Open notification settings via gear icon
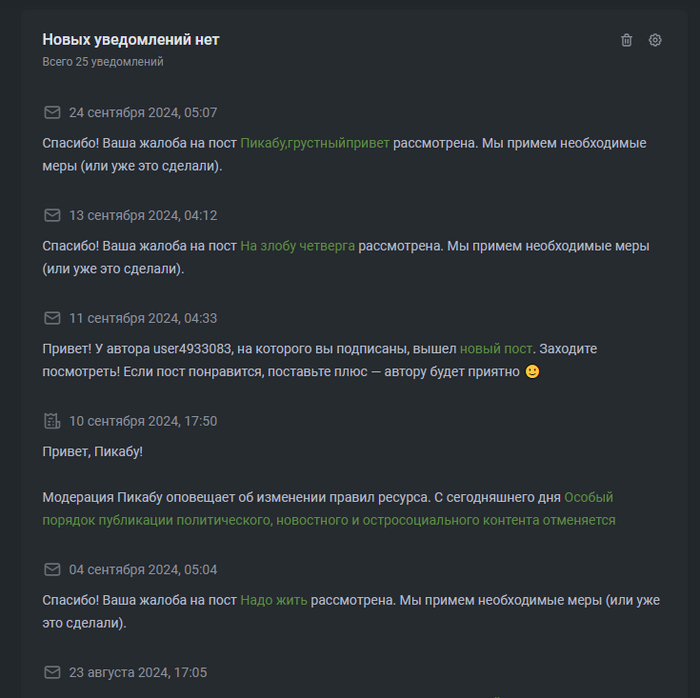 [655, 40]
